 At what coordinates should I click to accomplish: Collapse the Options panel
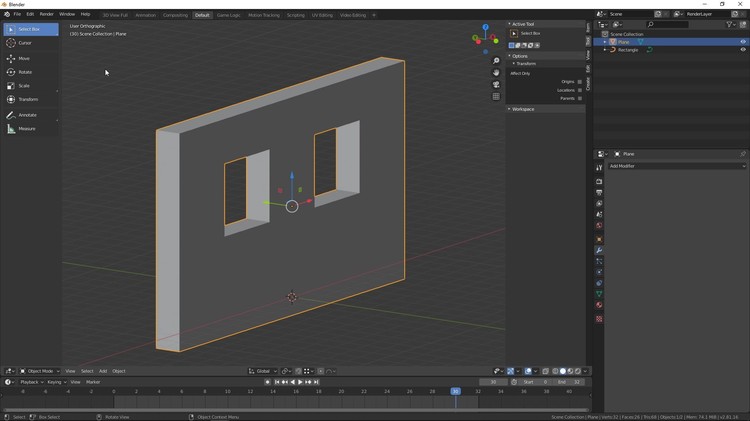[x=520, y=56]
